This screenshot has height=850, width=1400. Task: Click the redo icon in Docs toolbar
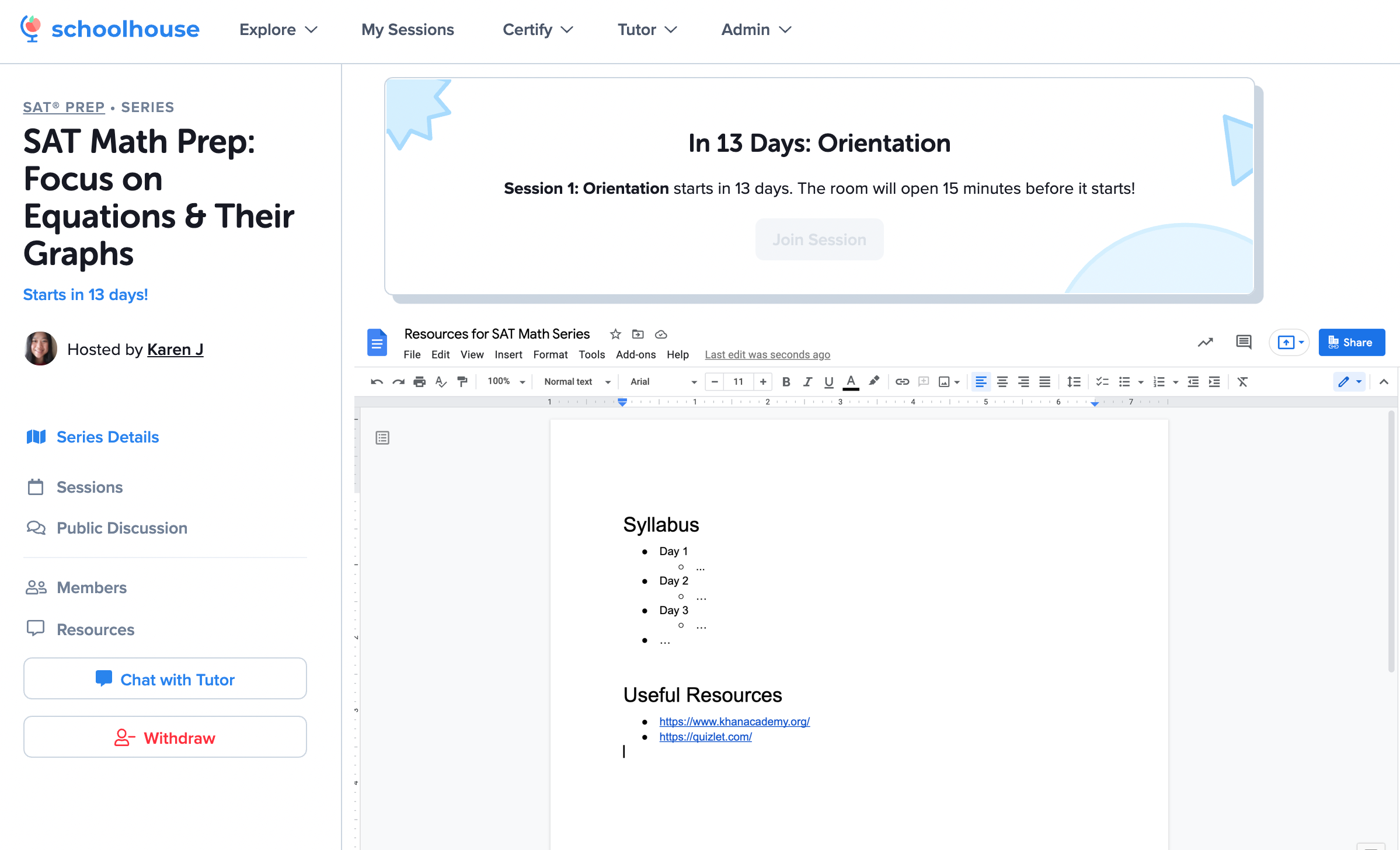coord(398,382)
